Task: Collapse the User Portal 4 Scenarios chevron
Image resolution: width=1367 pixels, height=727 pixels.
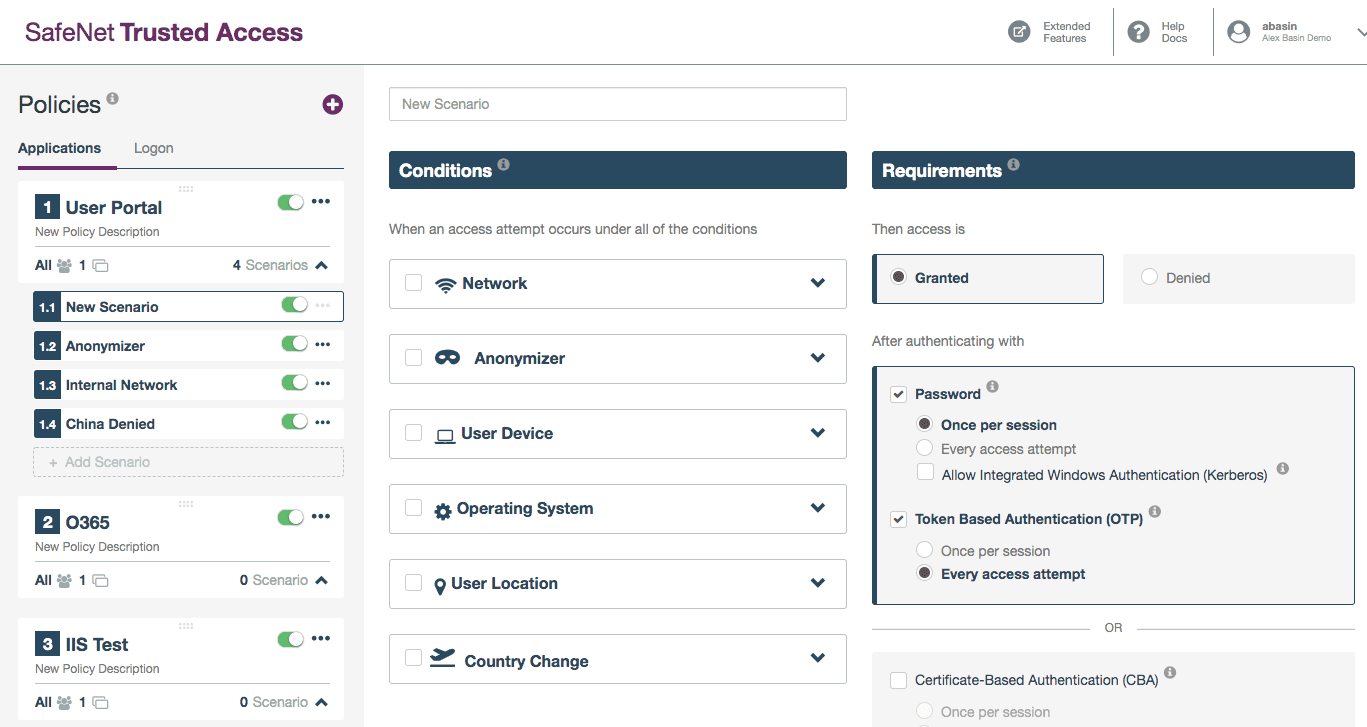Action: 321,266
